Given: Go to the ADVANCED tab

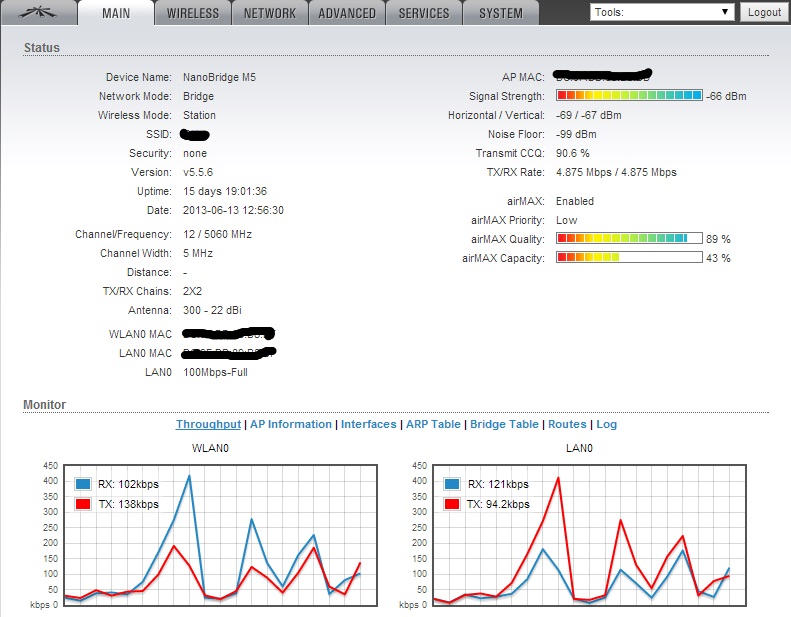Looking at the screenshot, I should pyautogui.click(x=347, y=13).
